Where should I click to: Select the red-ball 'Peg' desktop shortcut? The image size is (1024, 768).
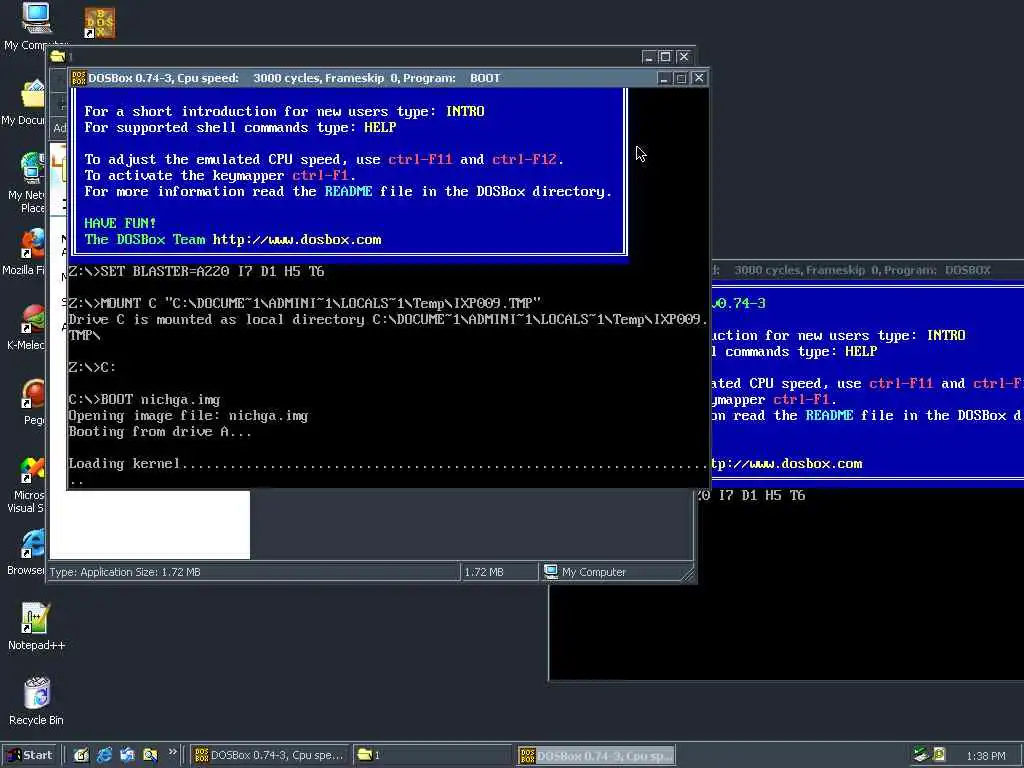(x=33, y=394)
